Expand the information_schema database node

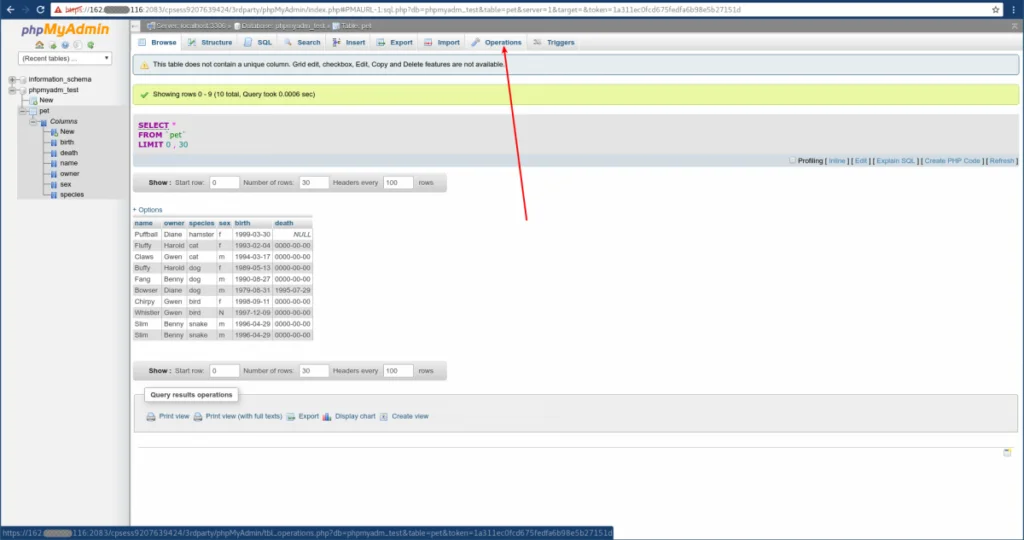[x=12, y=80]
